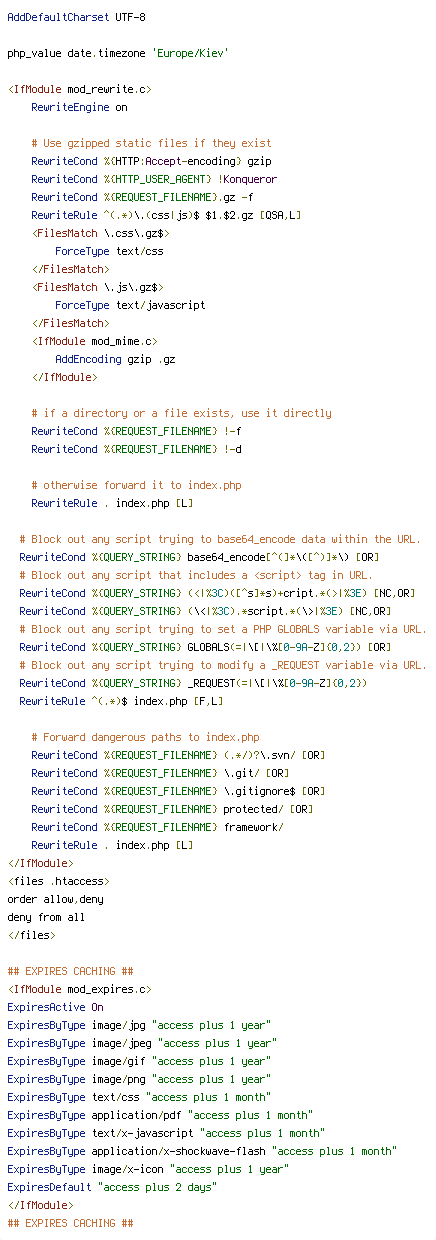This screenshot has height=1240, width=436.
Task: Click the RewriteCond line containing '\.git/ [OR]'
Action: click(x=160, y=773)
